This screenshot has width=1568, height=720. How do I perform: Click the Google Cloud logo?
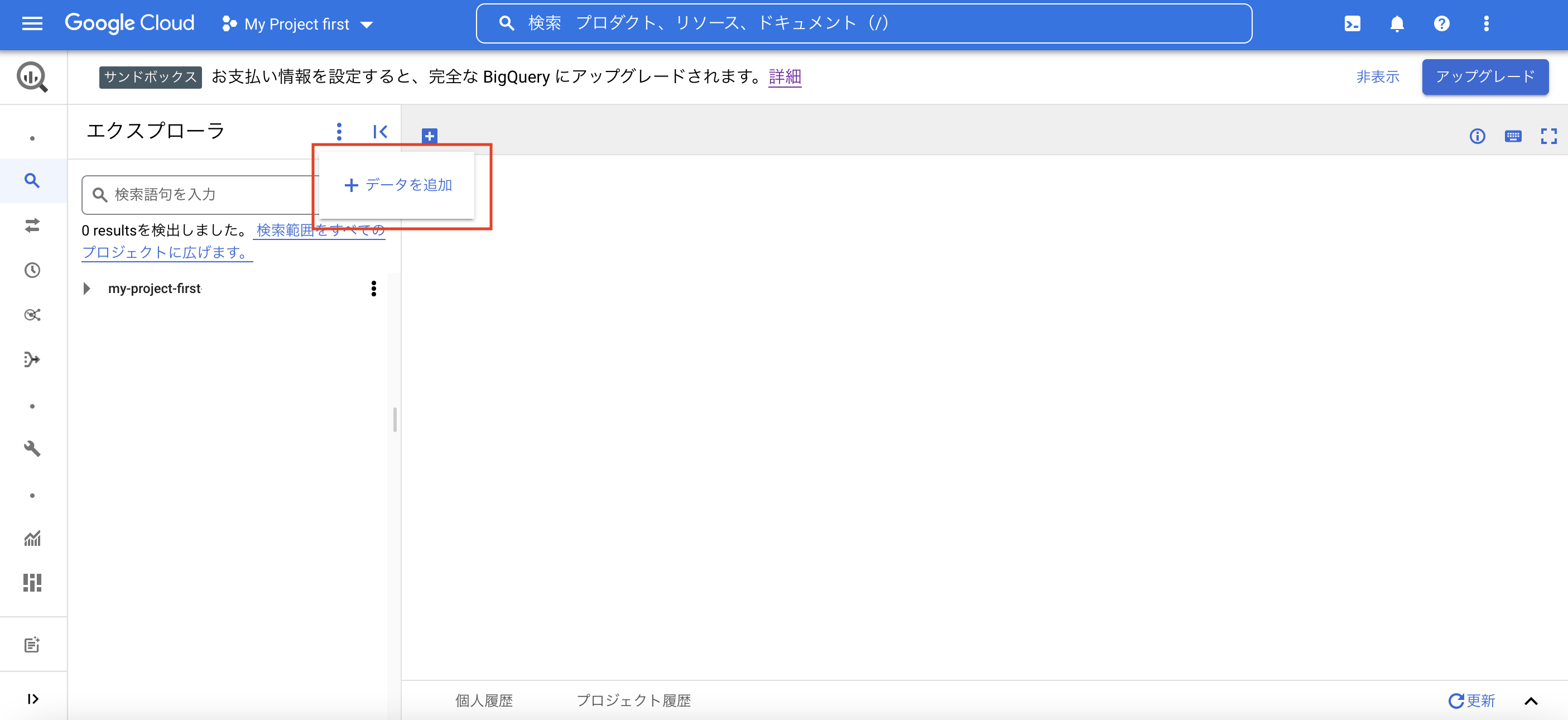pos(129,24)
